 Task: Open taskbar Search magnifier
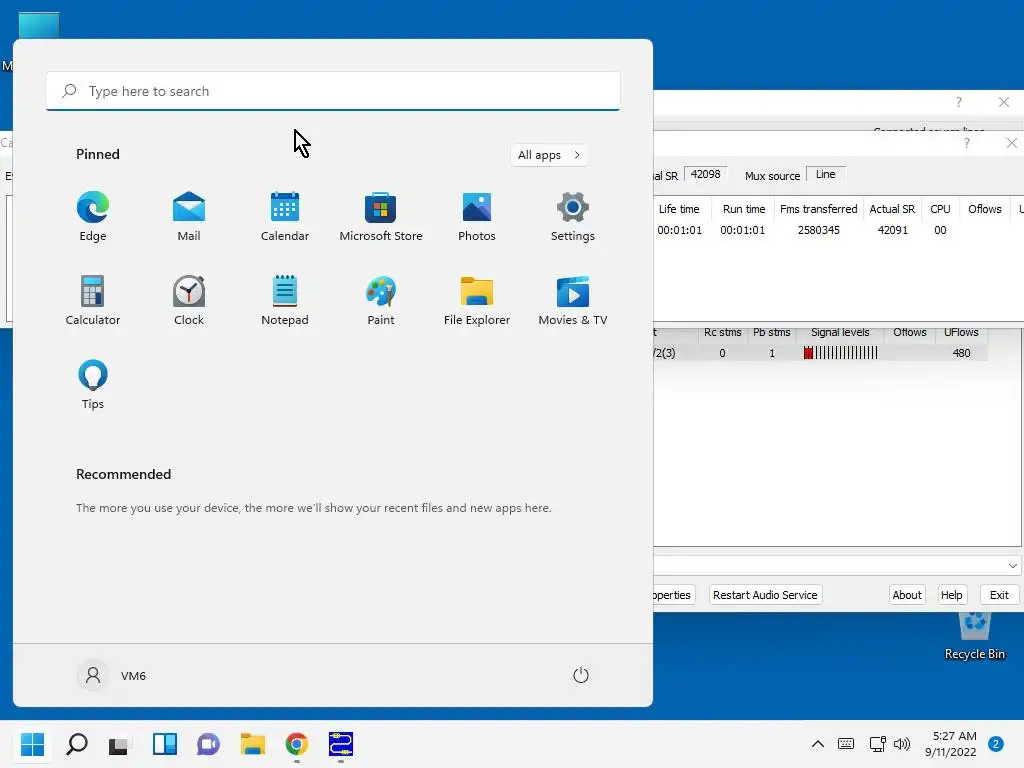(76, 744)
